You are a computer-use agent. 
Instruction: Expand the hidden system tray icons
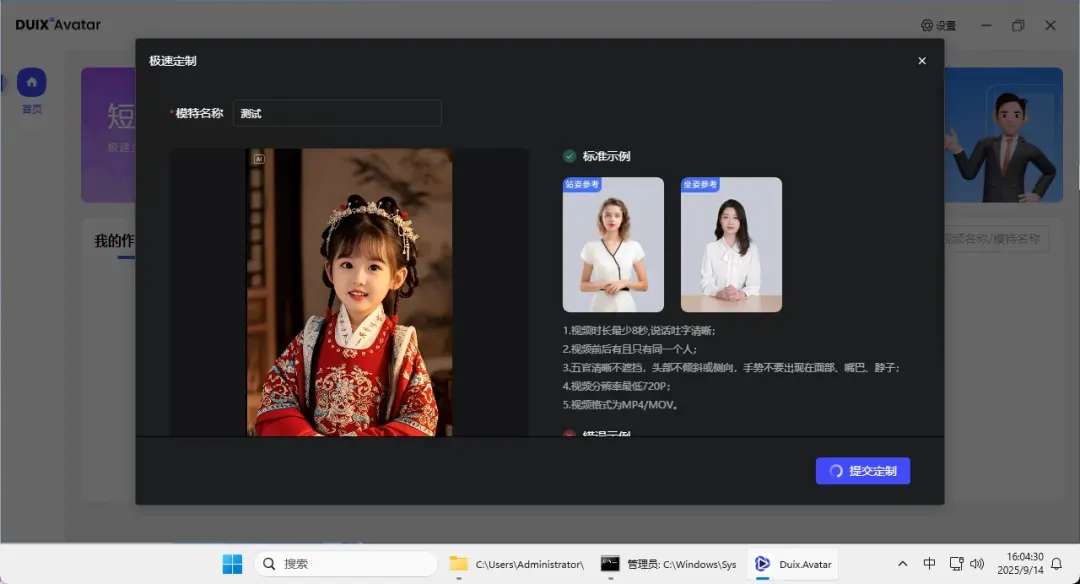pyautogui.click(x=903, y=564)
